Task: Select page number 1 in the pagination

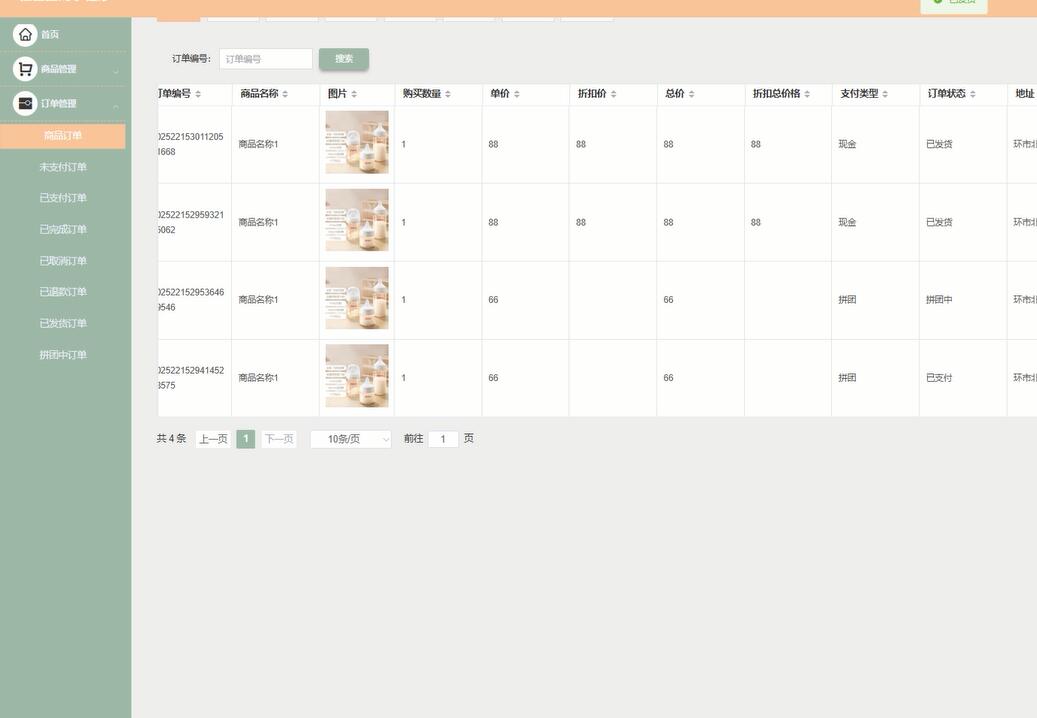Action: (x=245, y=439)
